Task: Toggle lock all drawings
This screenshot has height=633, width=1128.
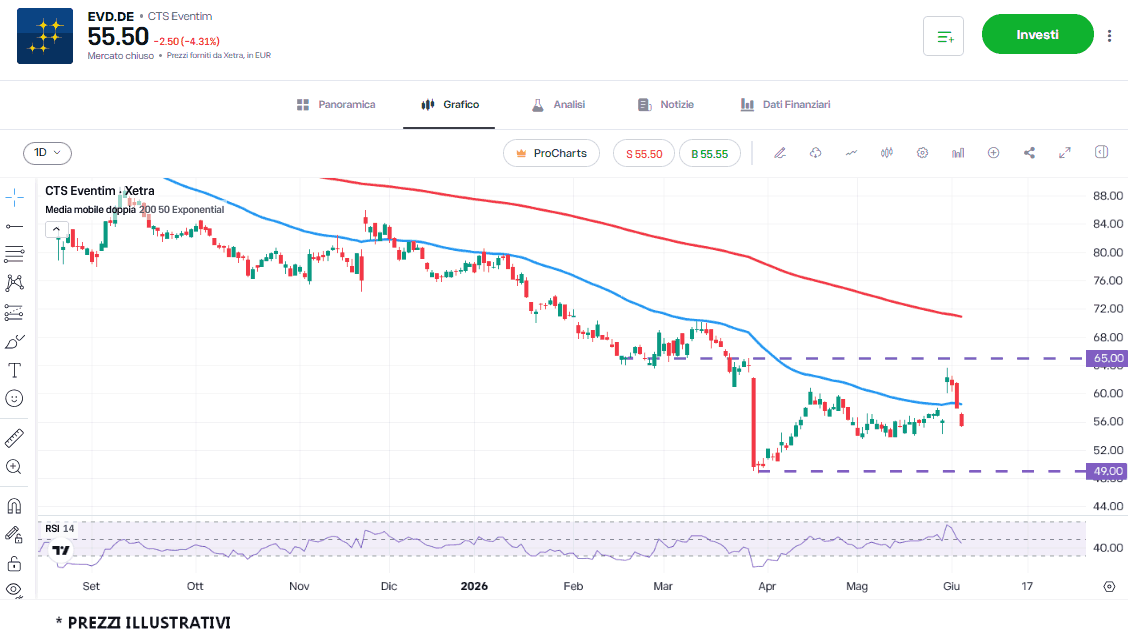Action: [14, 563]
